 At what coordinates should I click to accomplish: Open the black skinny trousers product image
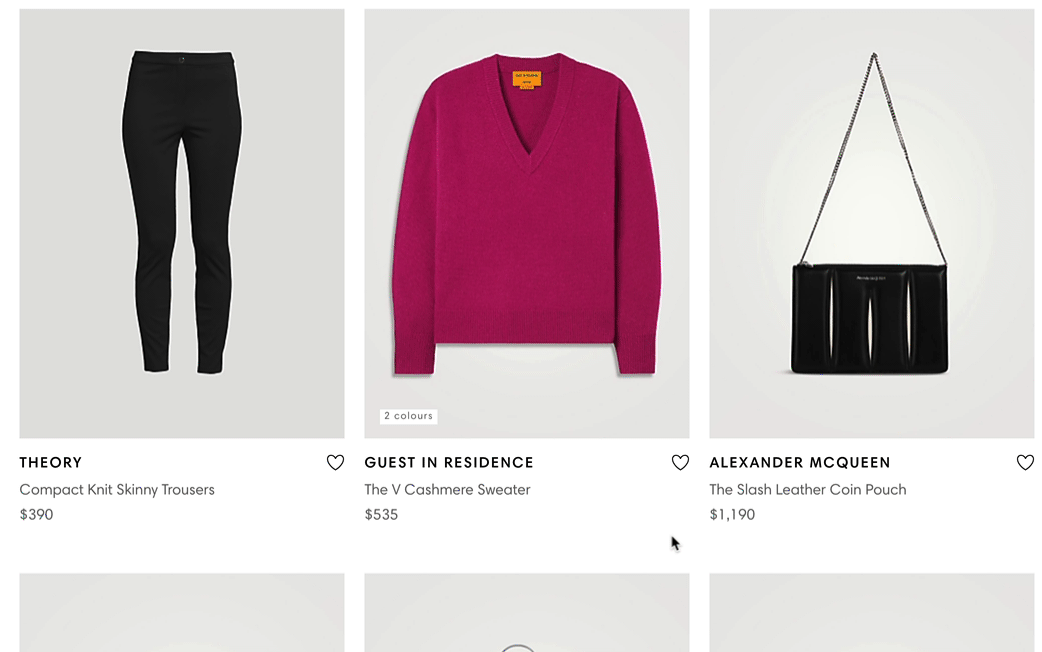click(x=182, y=223)
